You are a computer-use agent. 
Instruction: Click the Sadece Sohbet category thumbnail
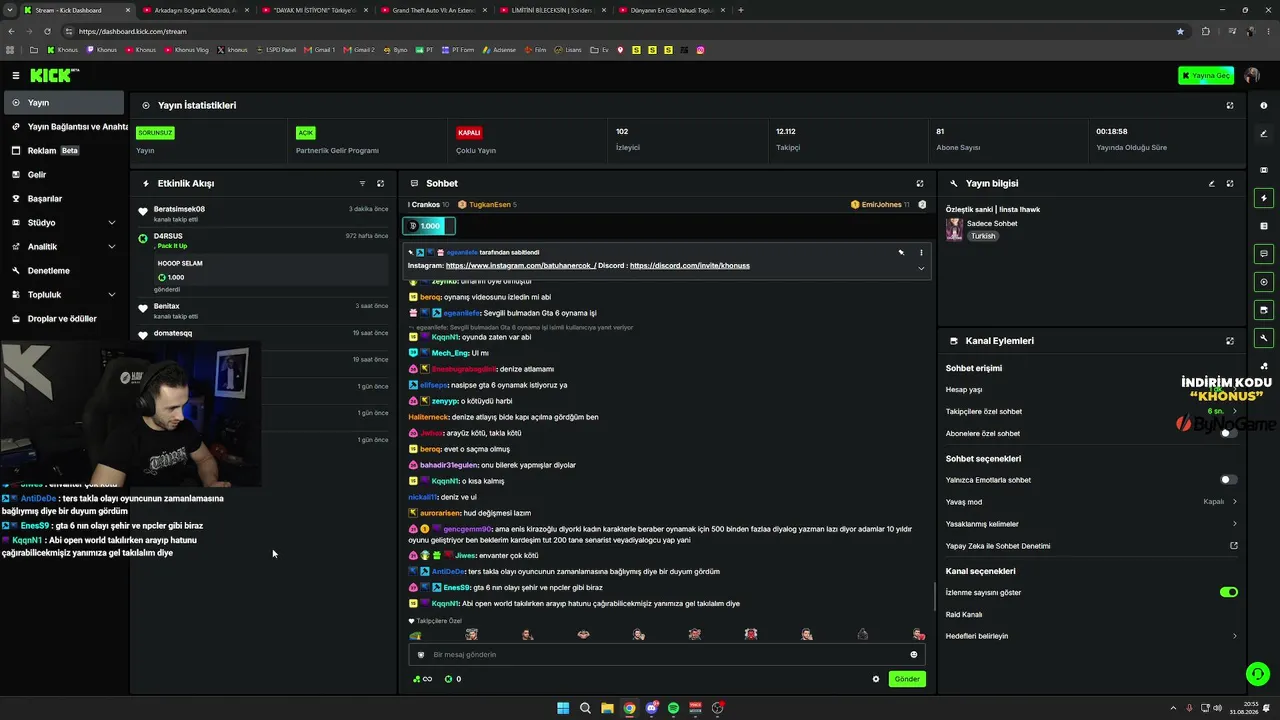coord(954,230)
